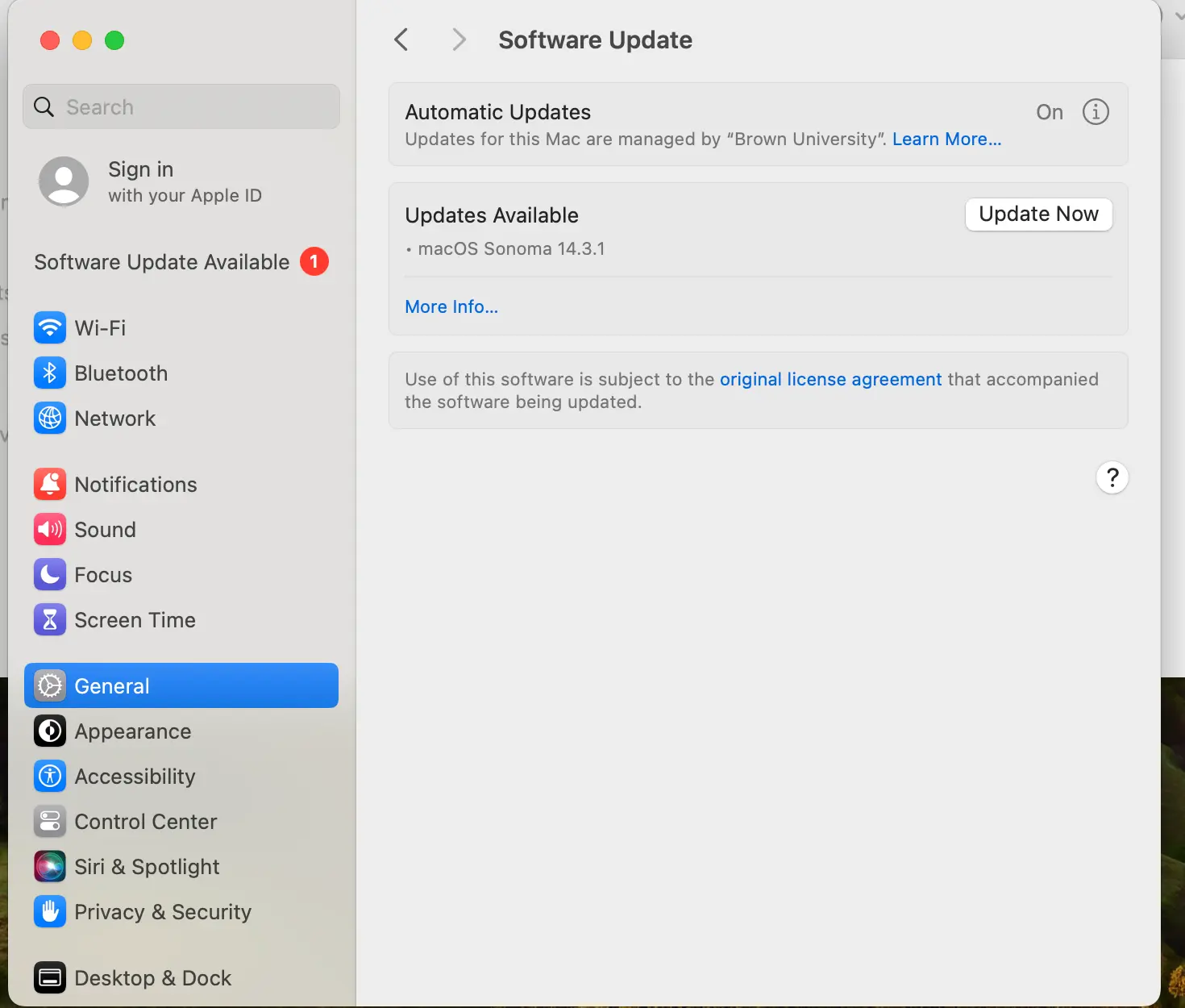Click the Bluetooth icon in sidebar

(x=50, y=373)
